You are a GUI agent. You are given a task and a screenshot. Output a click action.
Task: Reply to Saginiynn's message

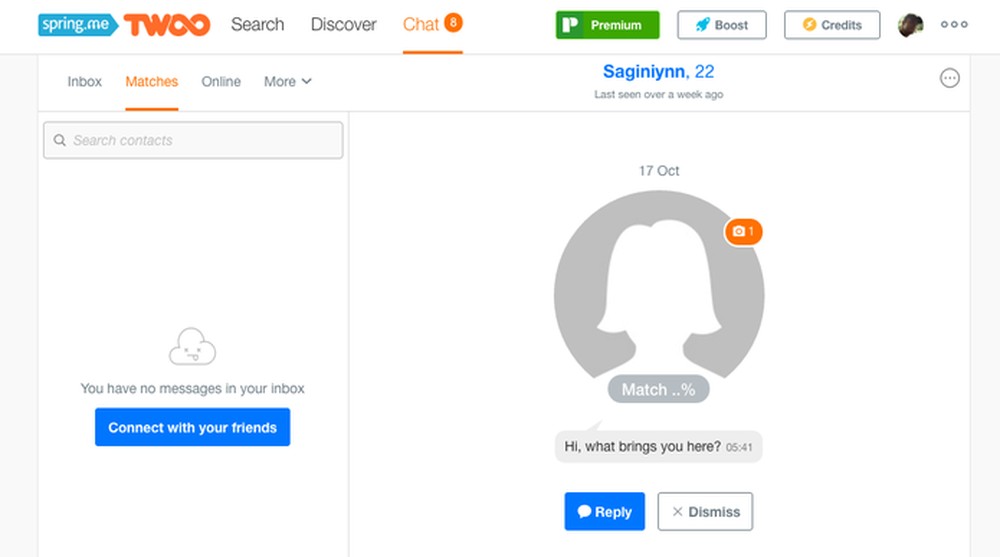[x=604, y=512]
